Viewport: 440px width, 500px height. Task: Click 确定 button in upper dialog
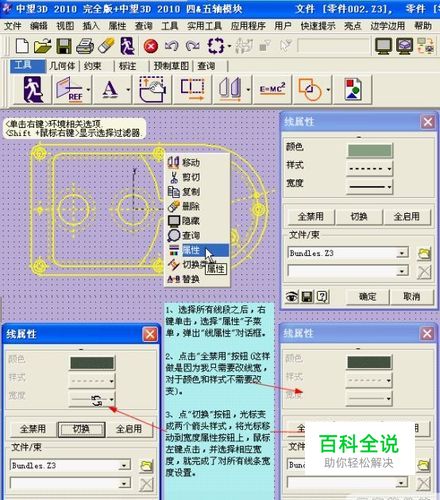367,296
